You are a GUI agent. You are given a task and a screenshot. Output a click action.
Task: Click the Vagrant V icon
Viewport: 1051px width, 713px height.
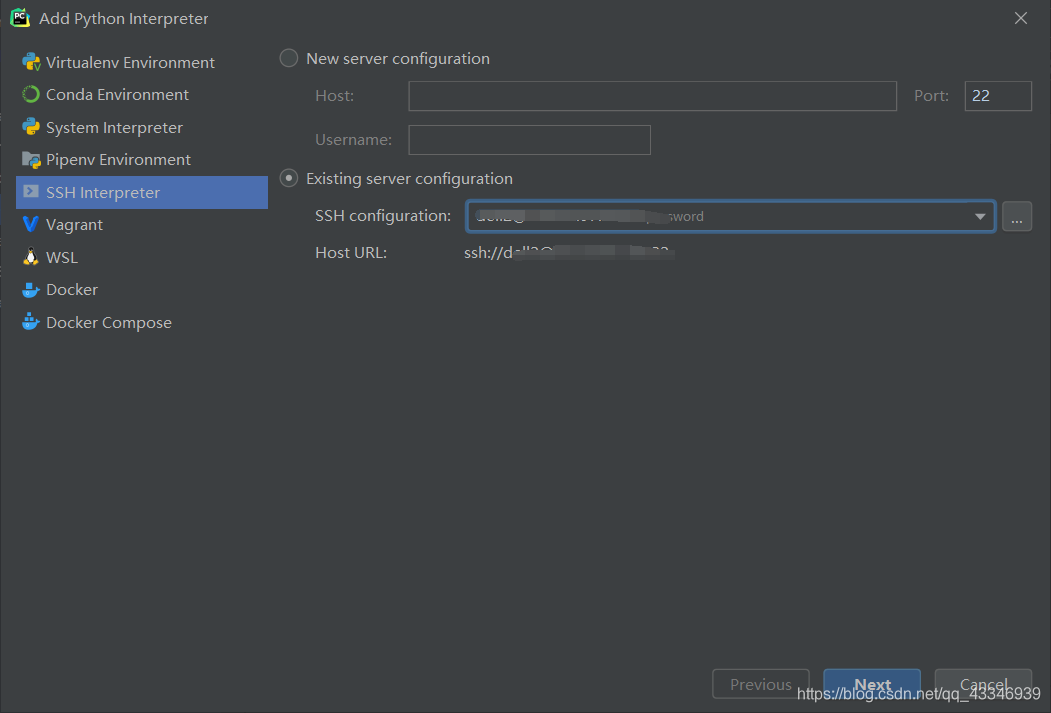pos(31,224)
